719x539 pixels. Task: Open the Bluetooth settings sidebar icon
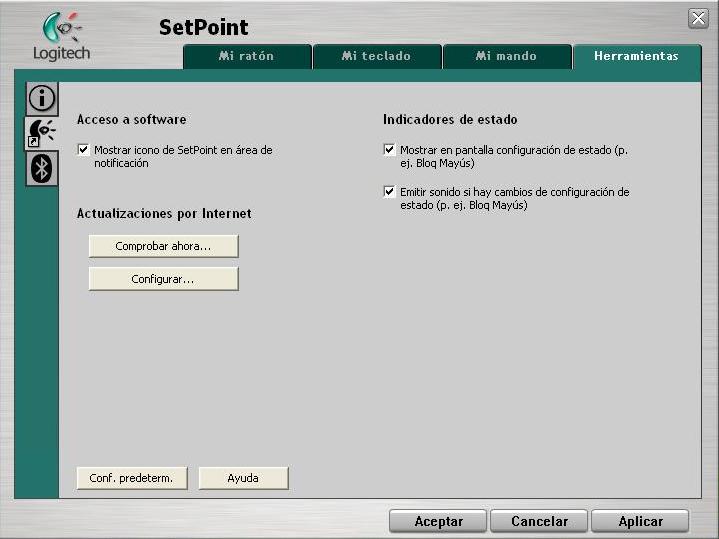pos(41,169)
